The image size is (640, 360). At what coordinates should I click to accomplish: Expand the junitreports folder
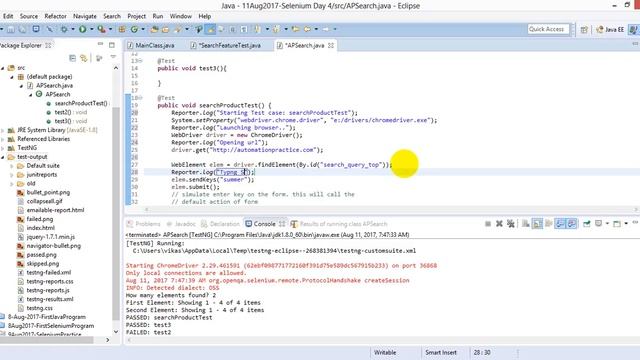[x=11, y=175]
